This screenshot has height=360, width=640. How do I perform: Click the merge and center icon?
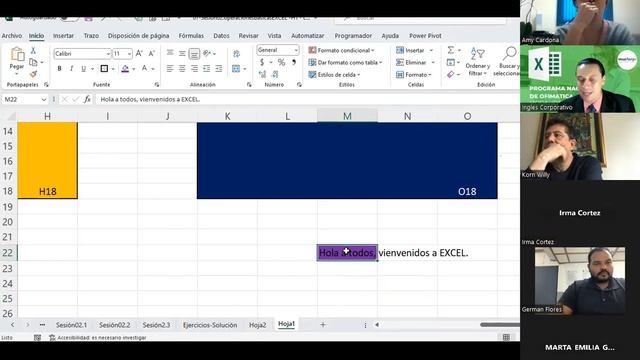click(x=236, y=69)
